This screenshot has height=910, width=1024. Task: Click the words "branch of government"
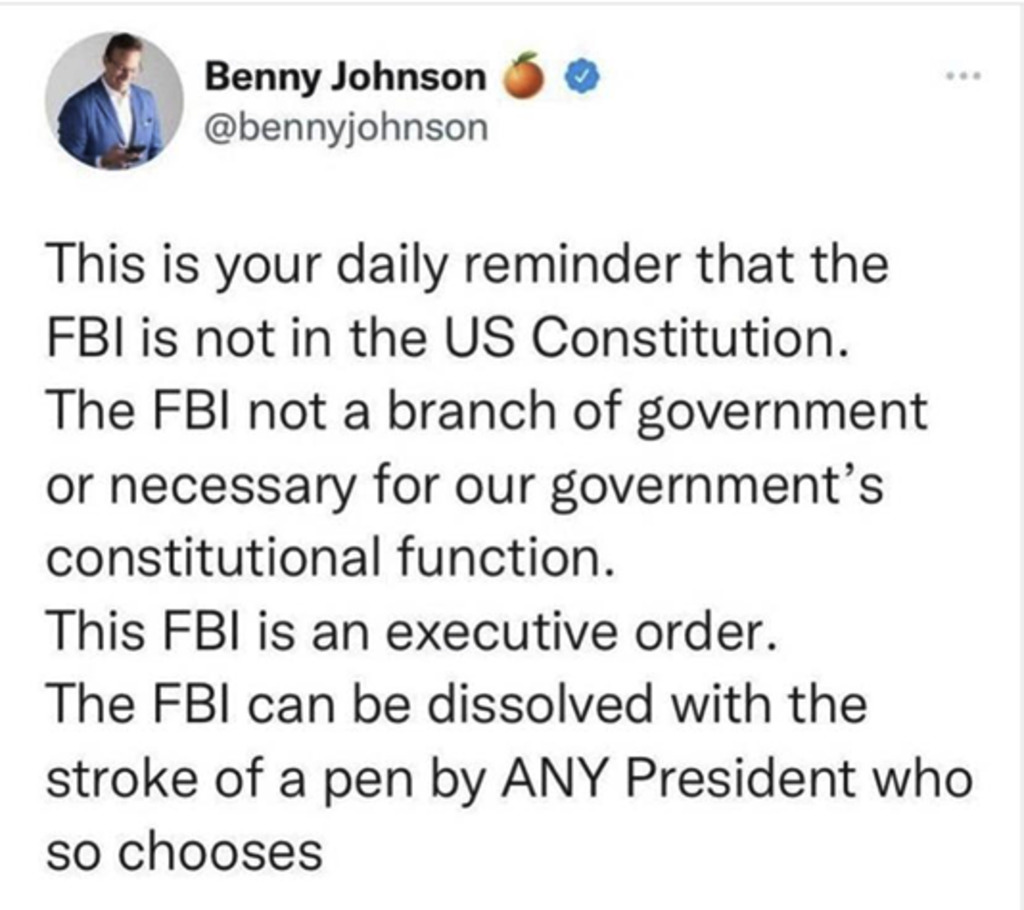[x=658, y=414]
